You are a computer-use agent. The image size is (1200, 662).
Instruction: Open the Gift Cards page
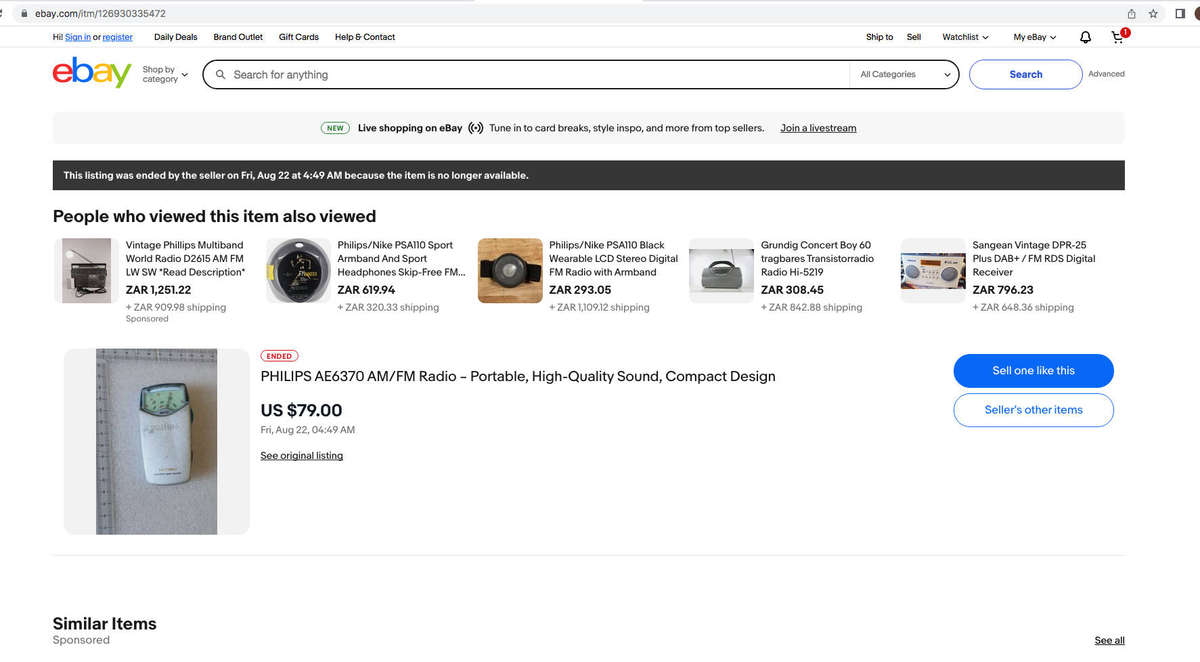[298, 37]
